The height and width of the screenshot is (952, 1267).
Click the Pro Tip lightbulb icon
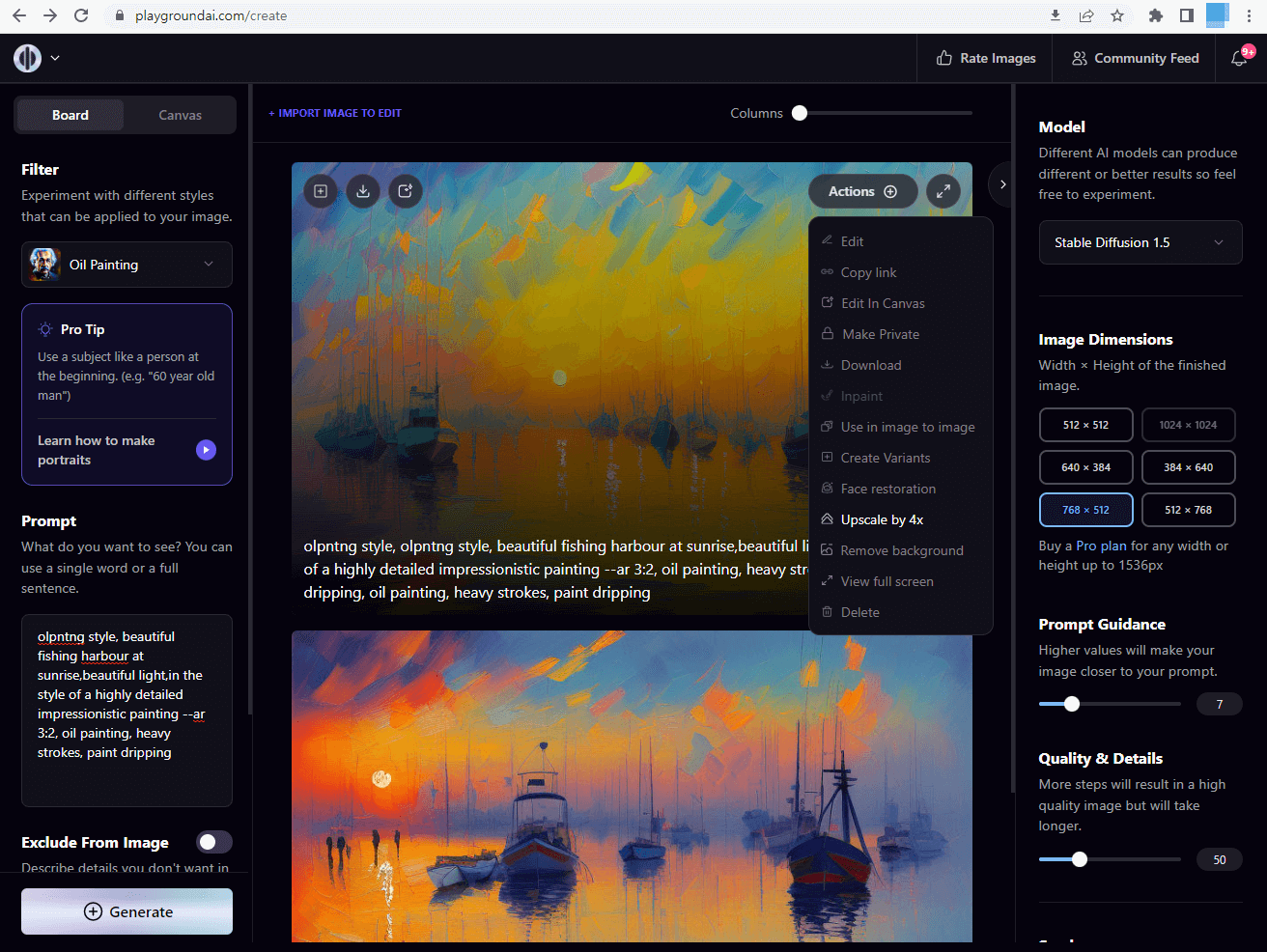tap(45, 329)
